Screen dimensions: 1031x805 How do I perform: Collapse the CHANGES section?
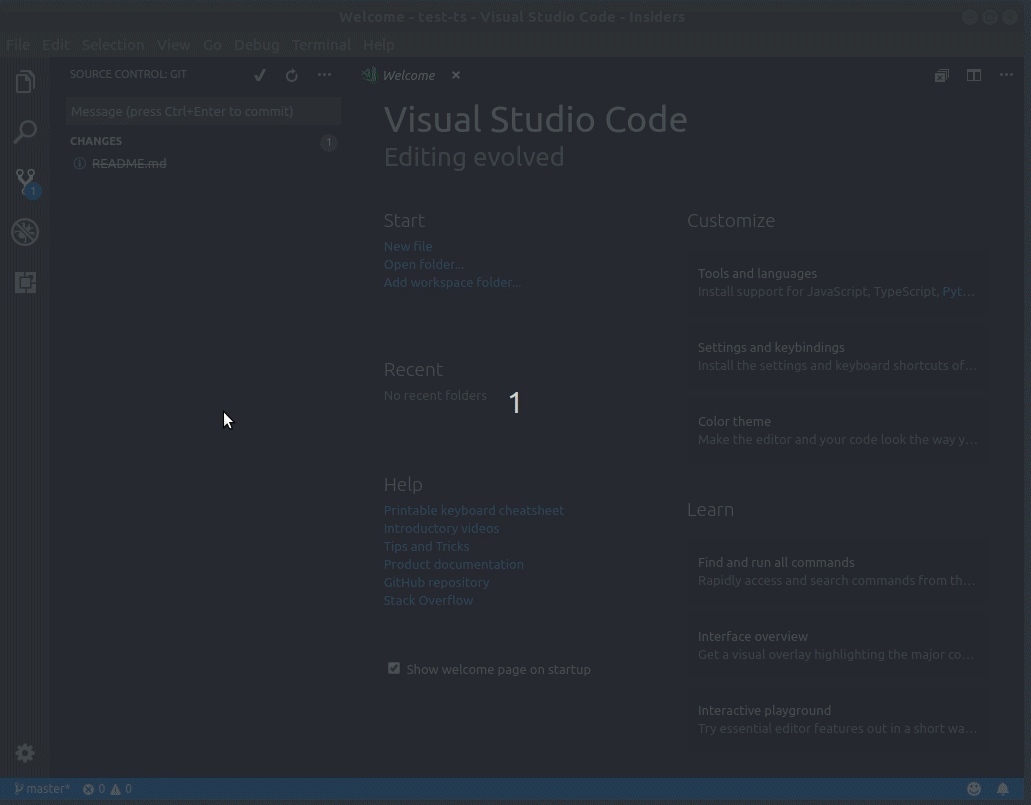[x=96, y=141]
